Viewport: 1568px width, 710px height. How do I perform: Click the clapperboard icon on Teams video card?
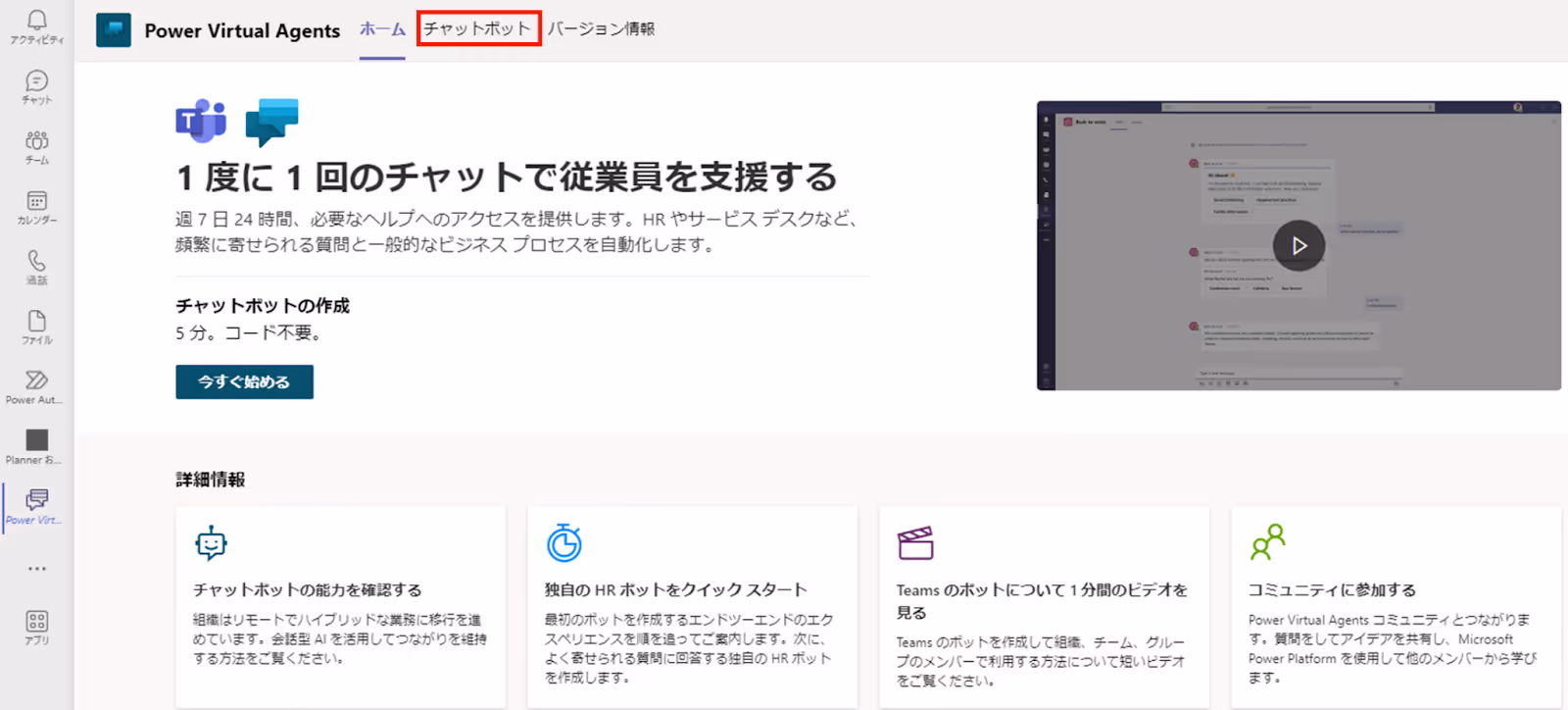(x=915, y=542)
